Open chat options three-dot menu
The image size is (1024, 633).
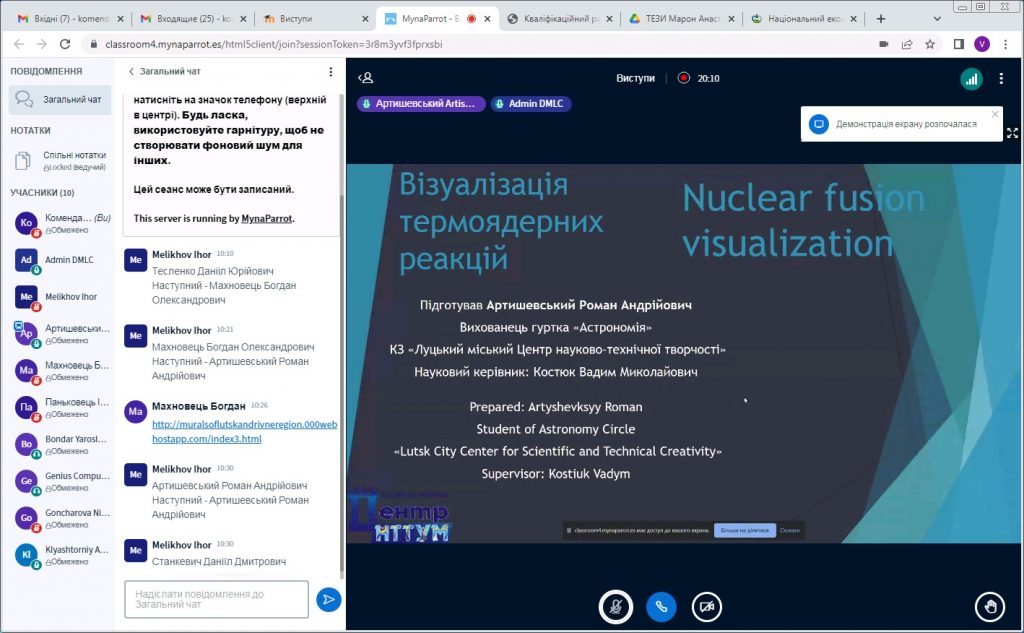click(x=331, y=72)
